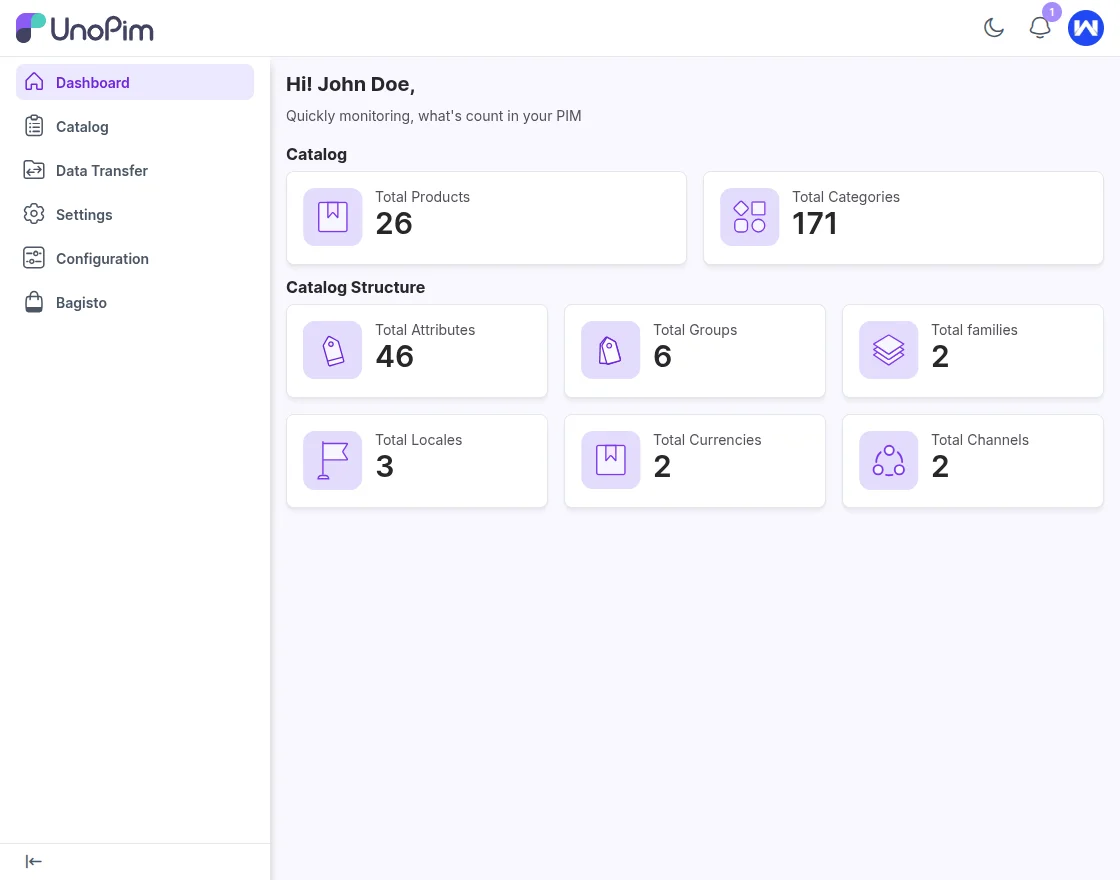The image size is (1120, 880).
Task: Click the UnoPim logo
Action: click(x=84, y=27)
